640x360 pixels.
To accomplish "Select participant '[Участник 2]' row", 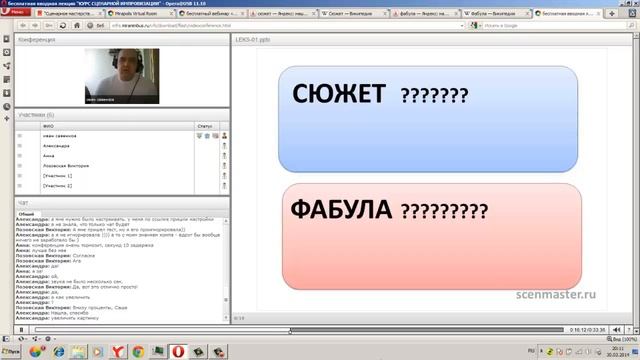I will 122,186.
